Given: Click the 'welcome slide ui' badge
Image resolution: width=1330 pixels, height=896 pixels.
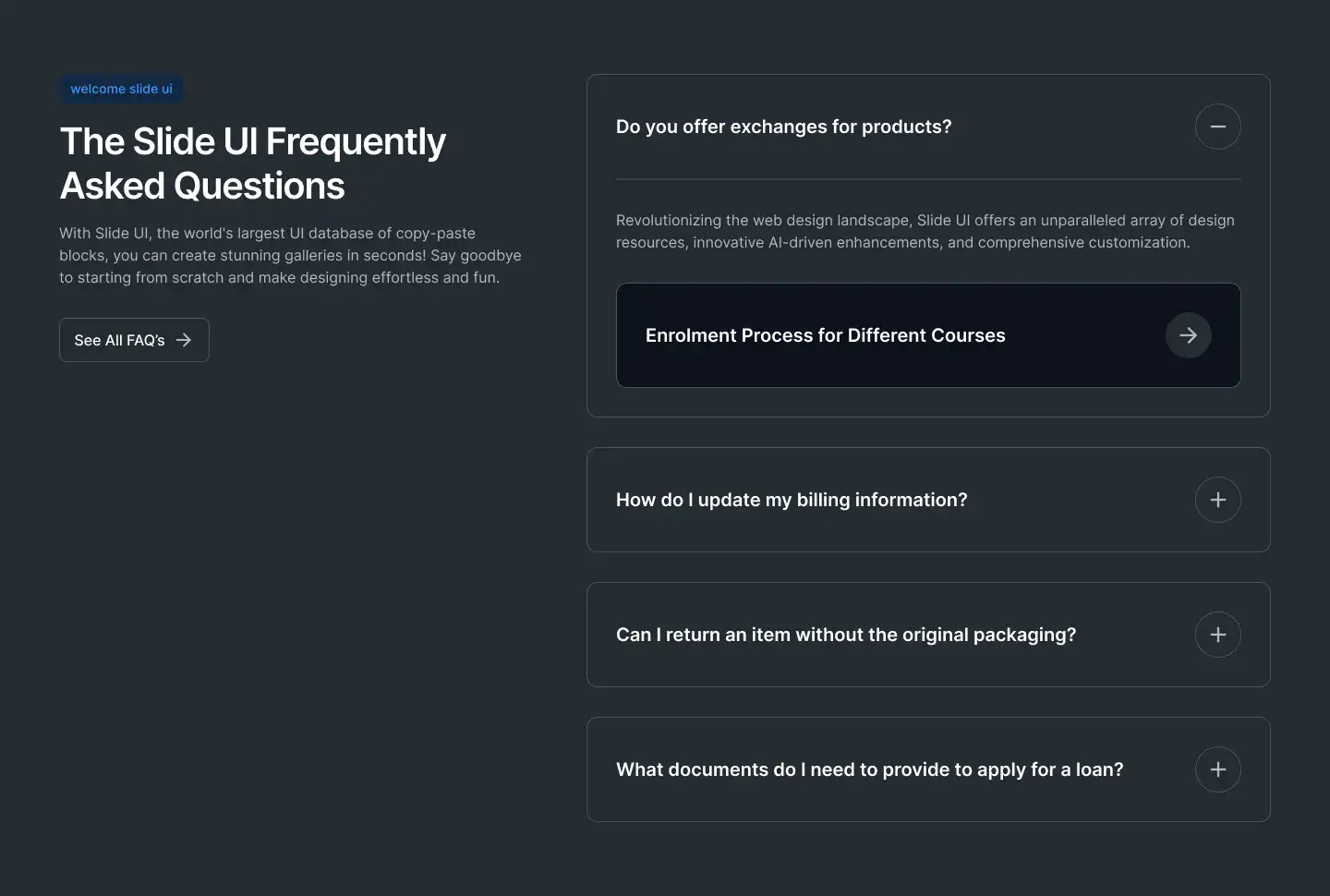Looking at the screenshot, I should [x=121, y=89].
